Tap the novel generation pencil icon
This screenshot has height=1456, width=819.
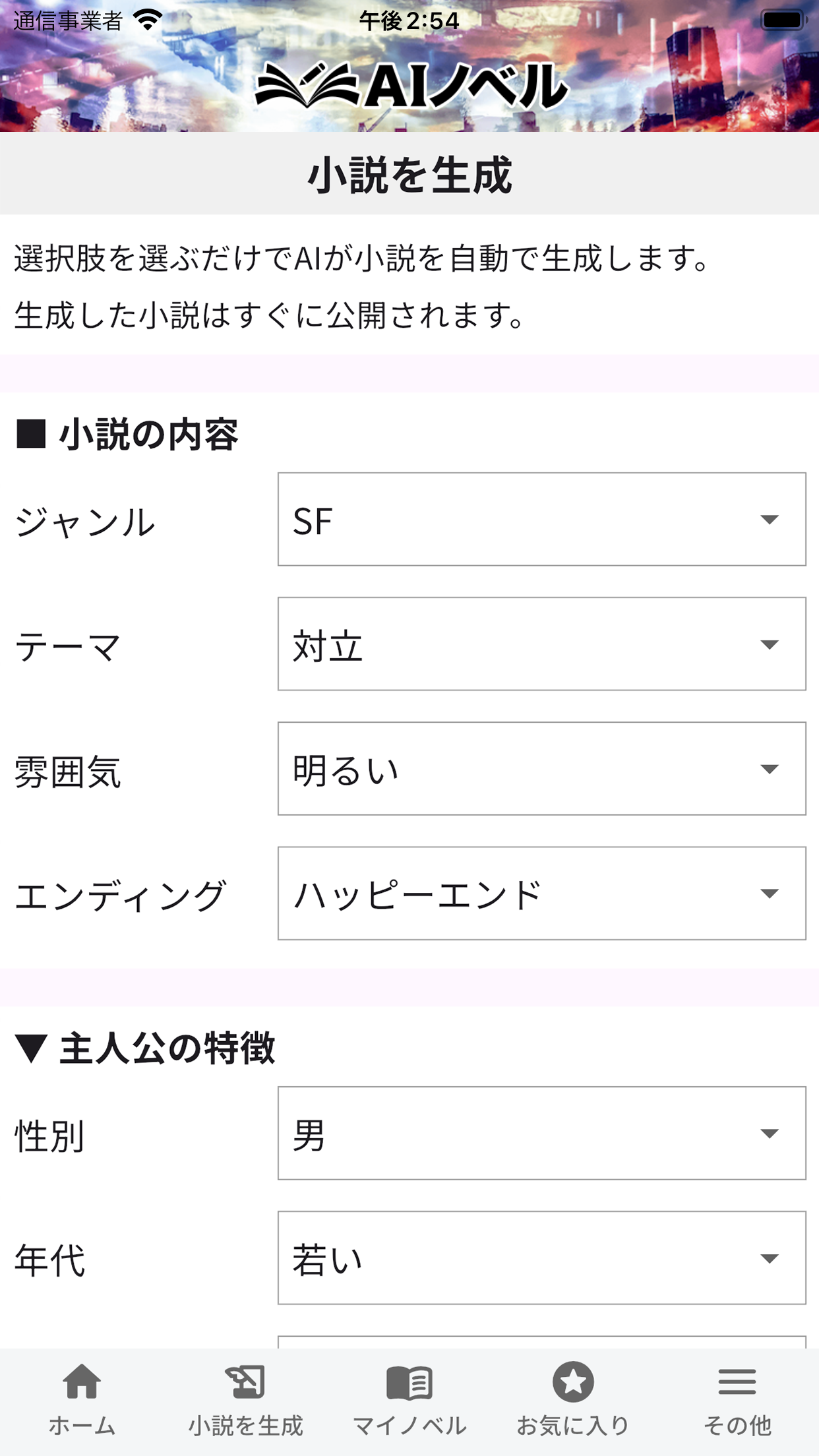tap(245, 1381)
